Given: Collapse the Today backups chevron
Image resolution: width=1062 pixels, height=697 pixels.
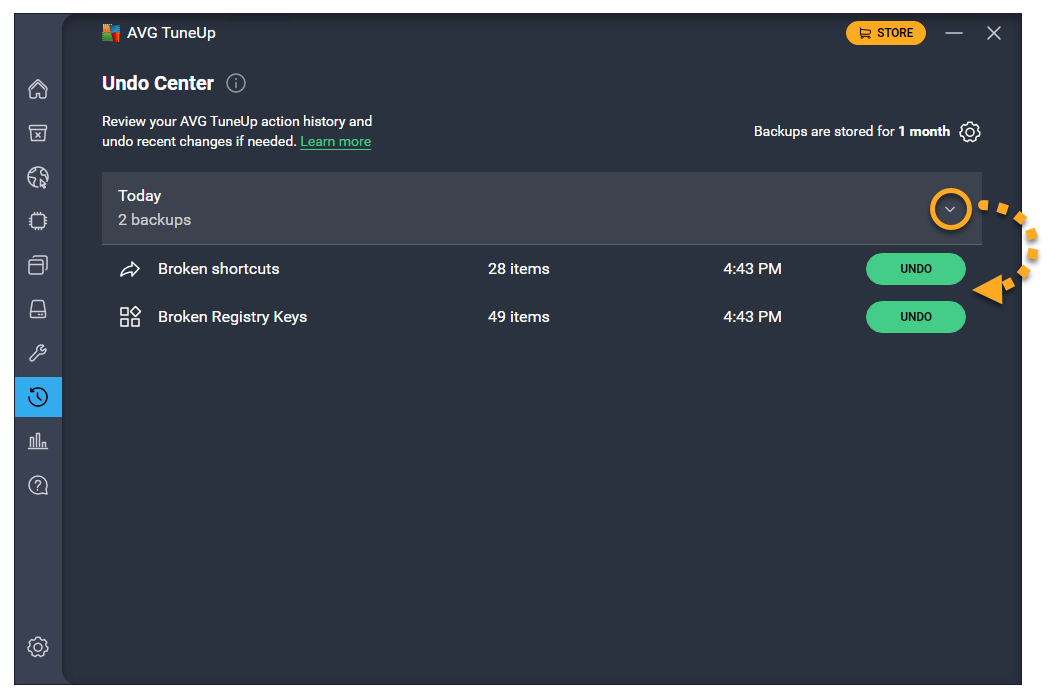Looking at the screenshot, I should pos(950,209).
